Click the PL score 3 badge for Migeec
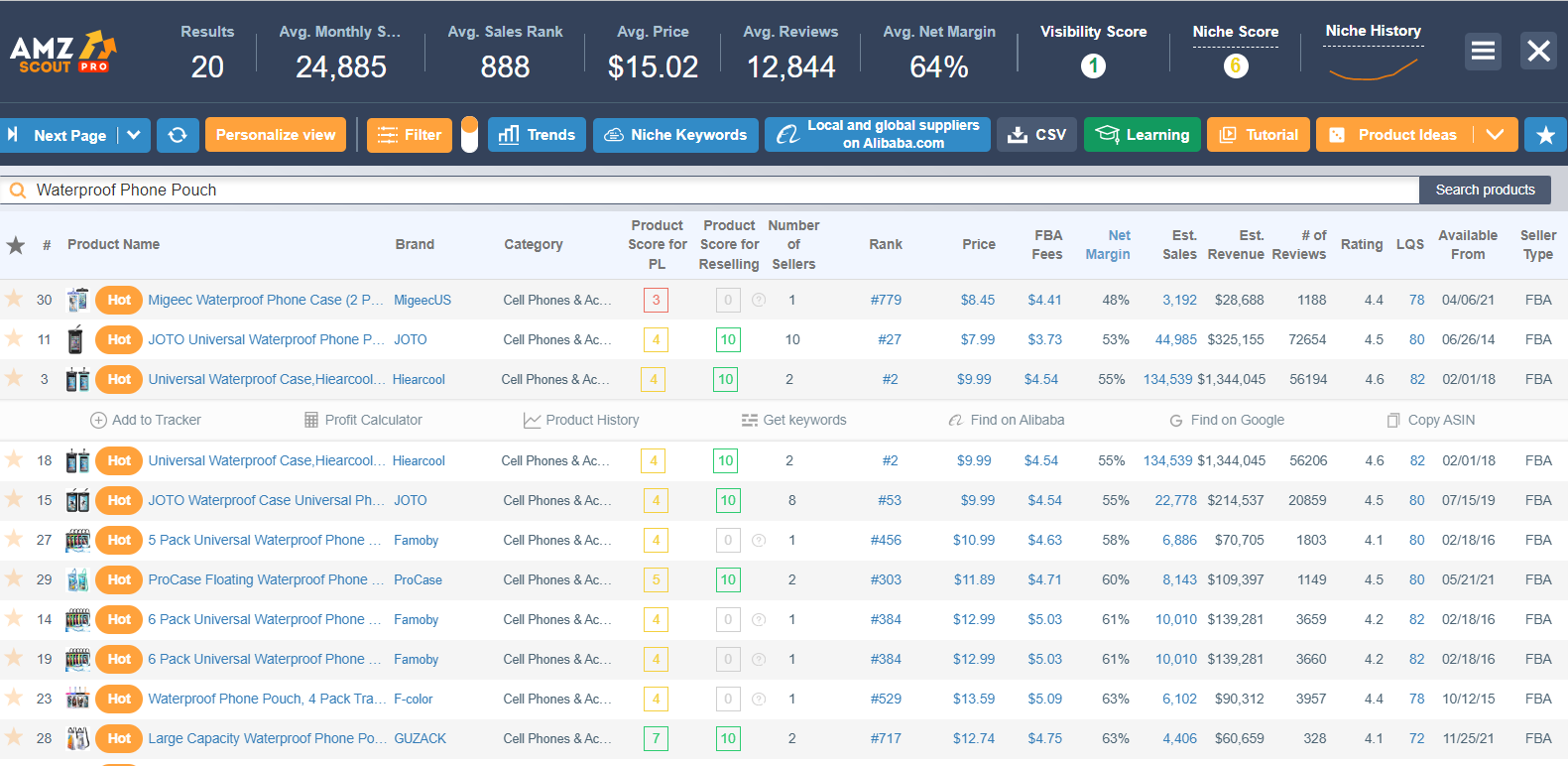 [x=656, y=300]
